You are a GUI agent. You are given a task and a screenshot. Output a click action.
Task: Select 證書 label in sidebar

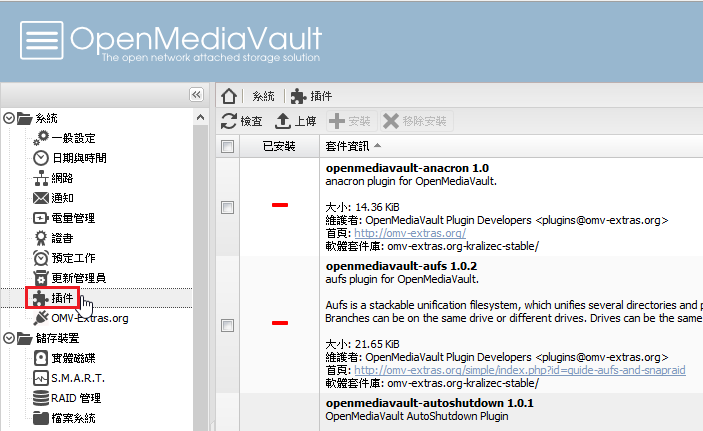(x=62, y=238)
